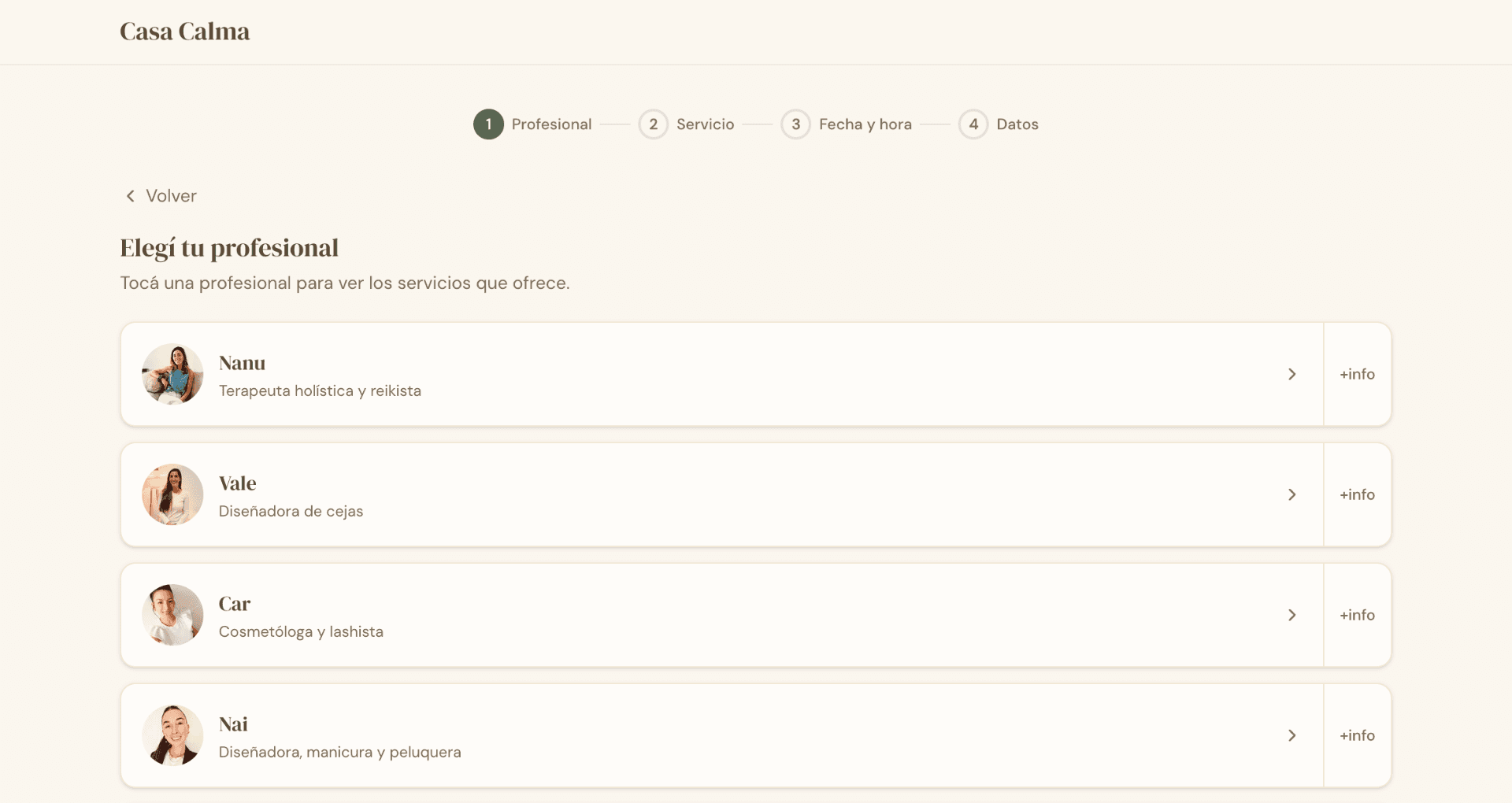The width and height of the screenshot is (1512, 803).
Task: Expand Nai's services with the chevron arrow
Action: click(x=1291, y=735)
